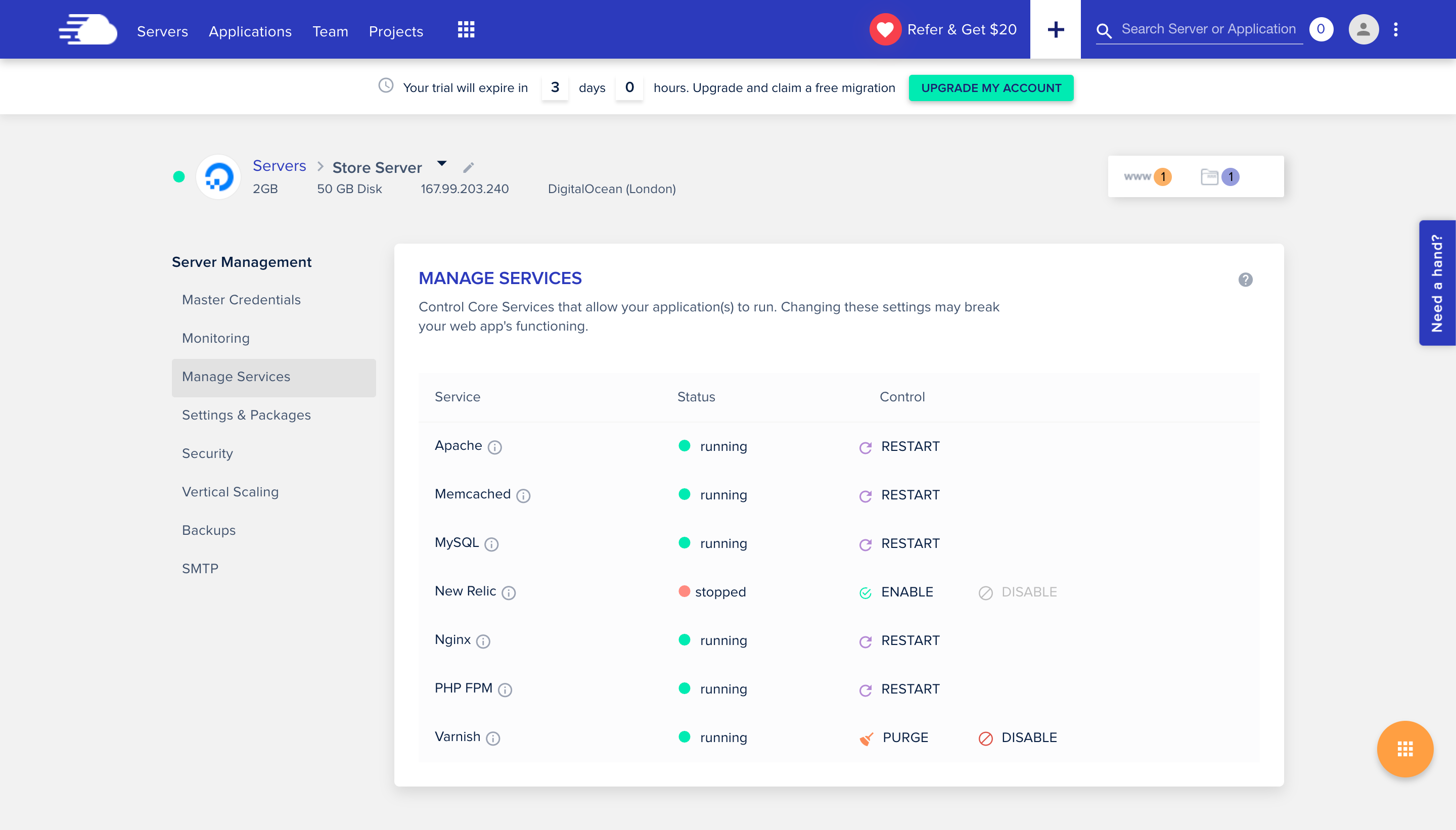The image size is (1456, 830).
Task: Click the www applications count icon
Action: tap(1148, 177)
